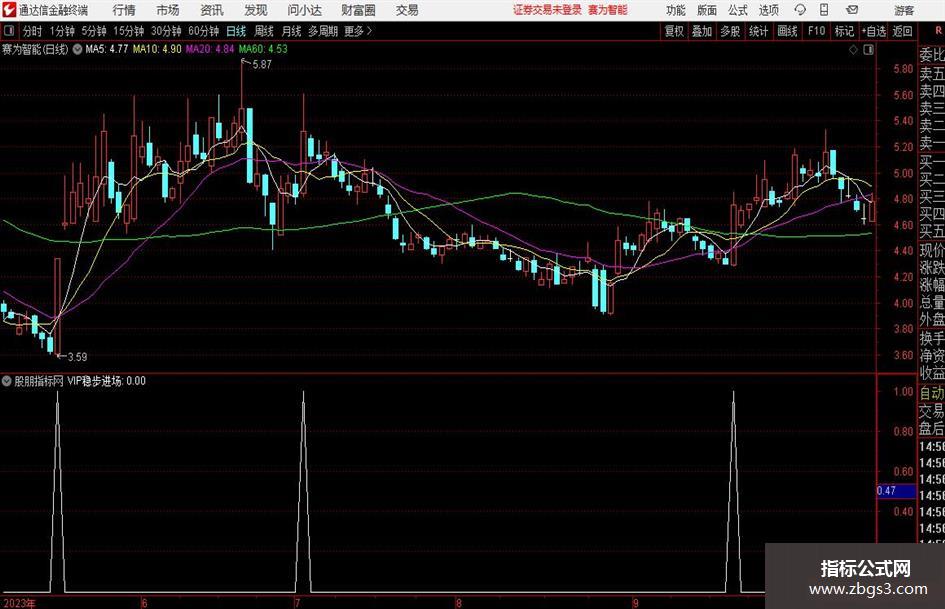The image size is (945, 609).
Task: Click the customer service headset icon
Action: pos(800,10)
